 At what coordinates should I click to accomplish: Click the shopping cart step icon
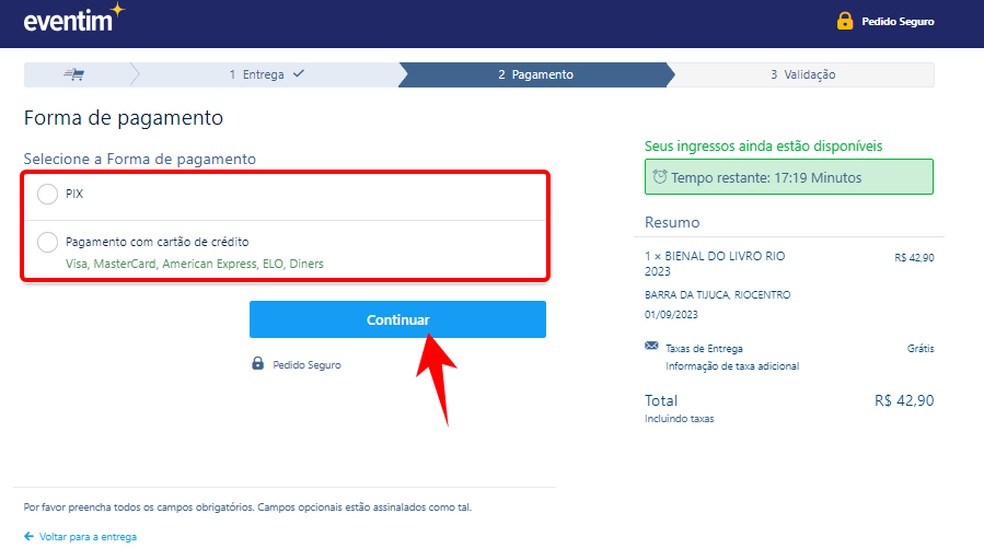pos(74,75)
